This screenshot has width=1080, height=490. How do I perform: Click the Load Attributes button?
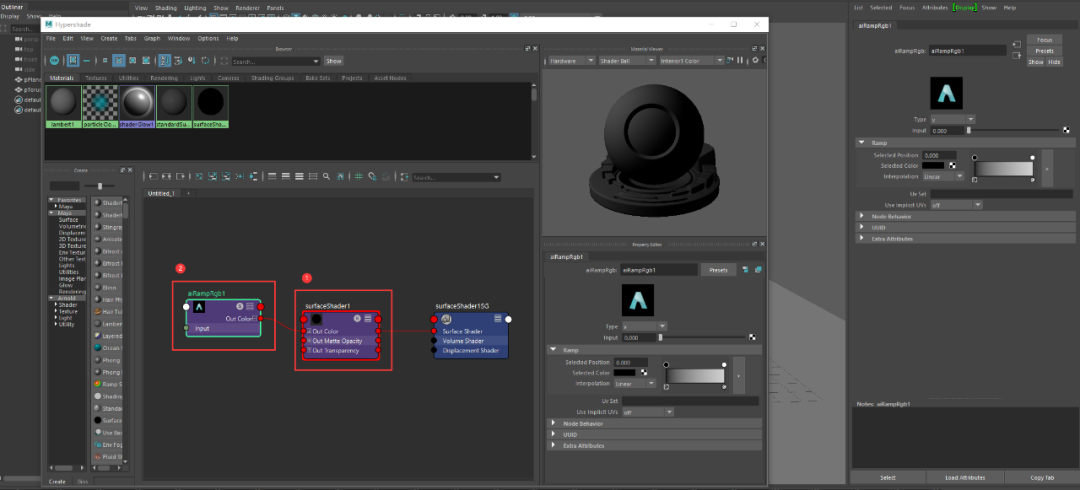pos(965,477)
